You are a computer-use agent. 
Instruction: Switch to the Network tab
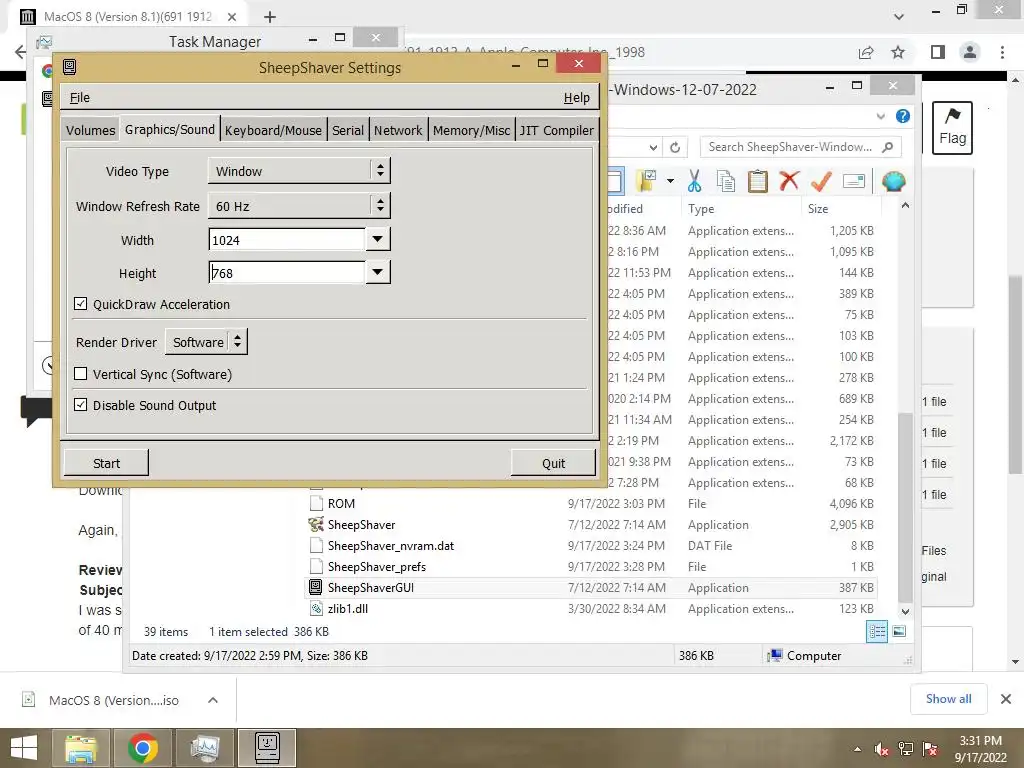point(398,130)
